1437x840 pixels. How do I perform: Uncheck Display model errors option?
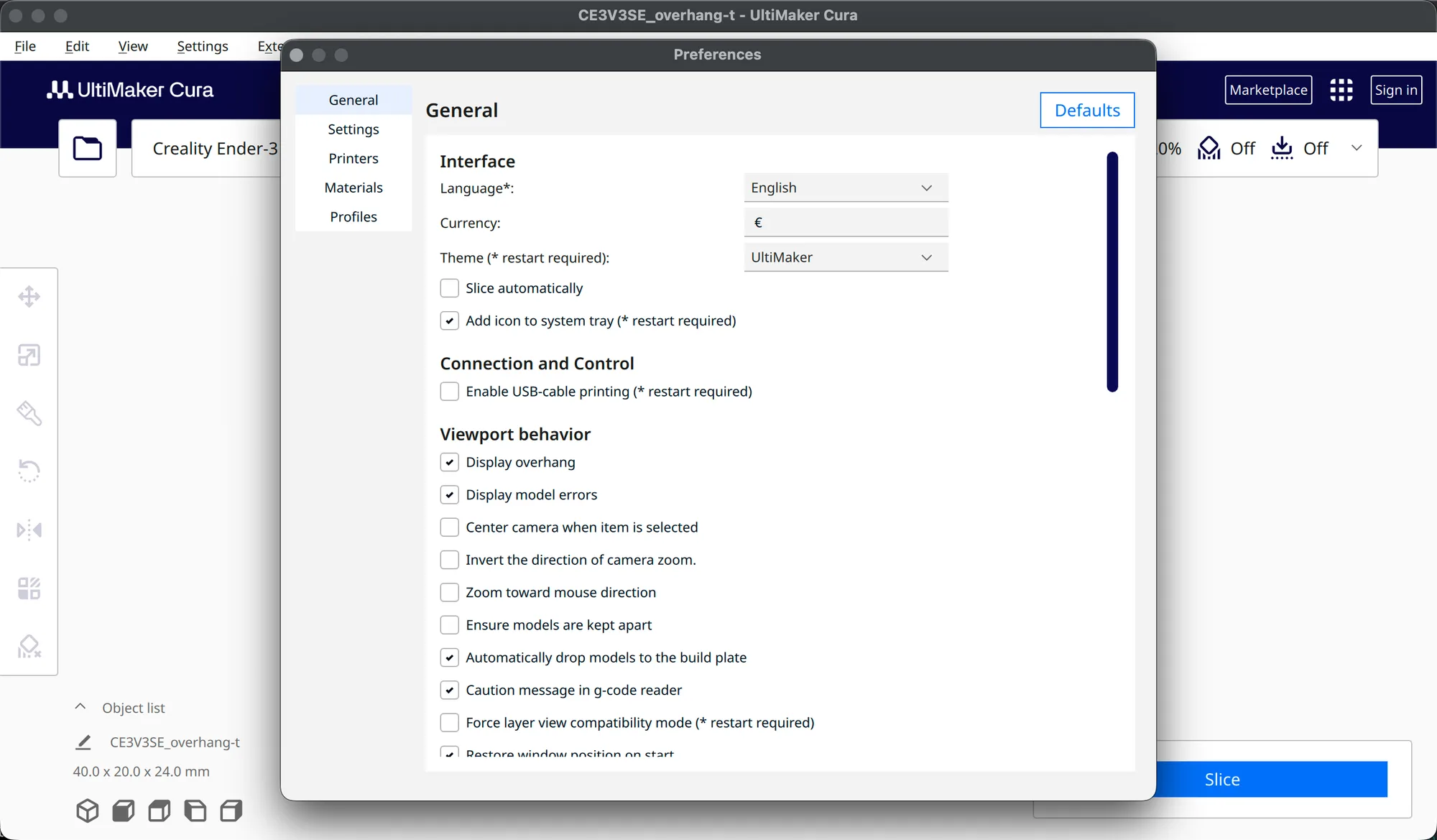(x=450, y=494)
